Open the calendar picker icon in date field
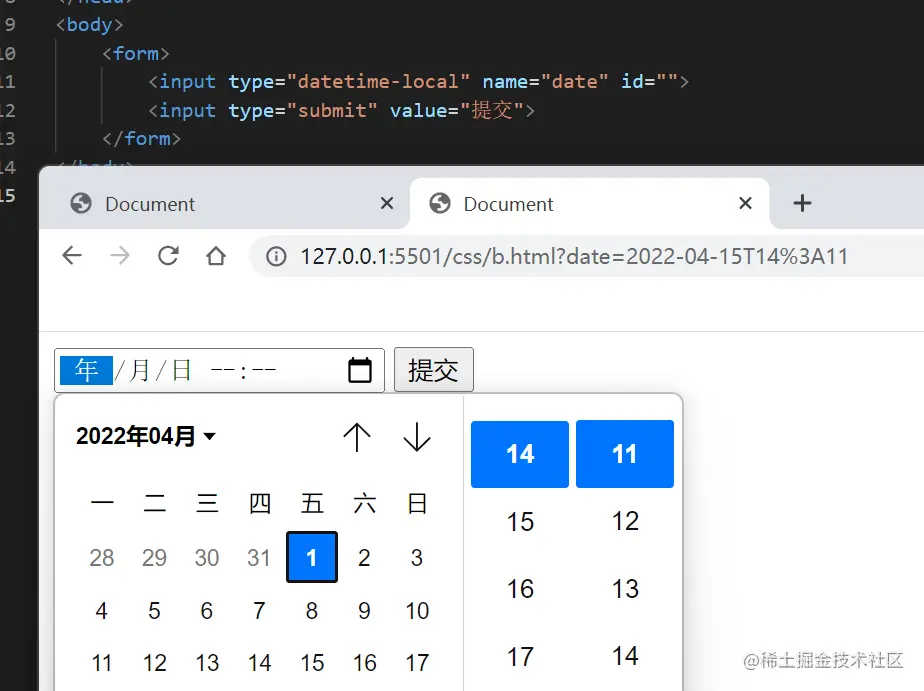 (359, 370)
